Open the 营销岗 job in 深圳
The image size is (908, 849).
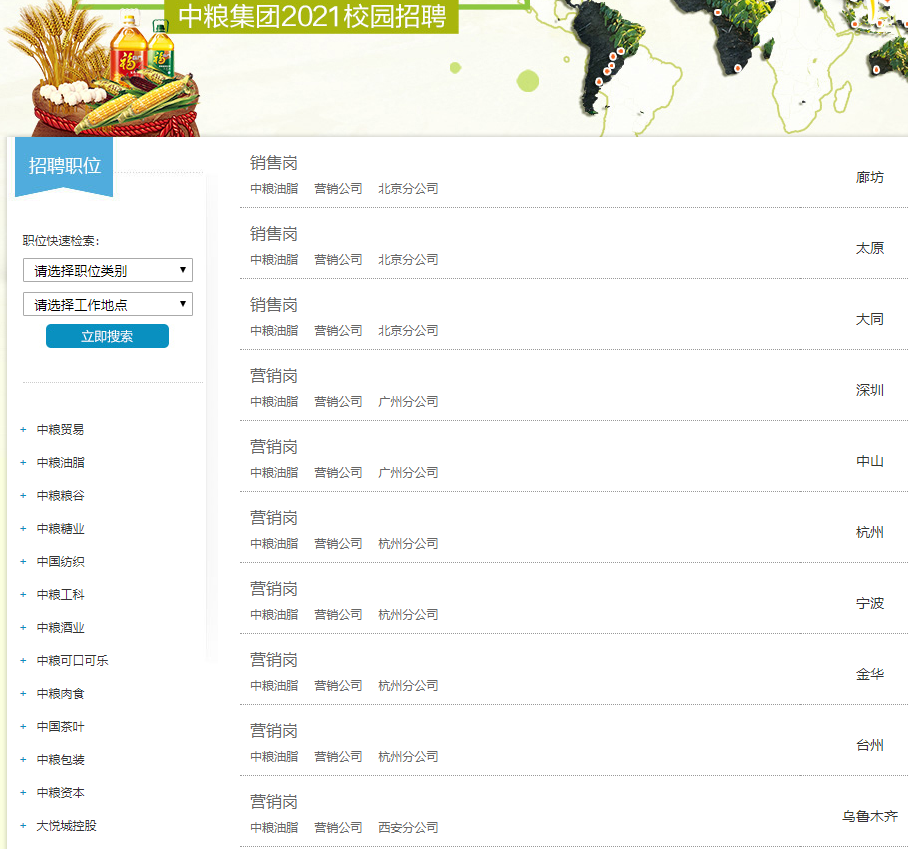[273, 376]
